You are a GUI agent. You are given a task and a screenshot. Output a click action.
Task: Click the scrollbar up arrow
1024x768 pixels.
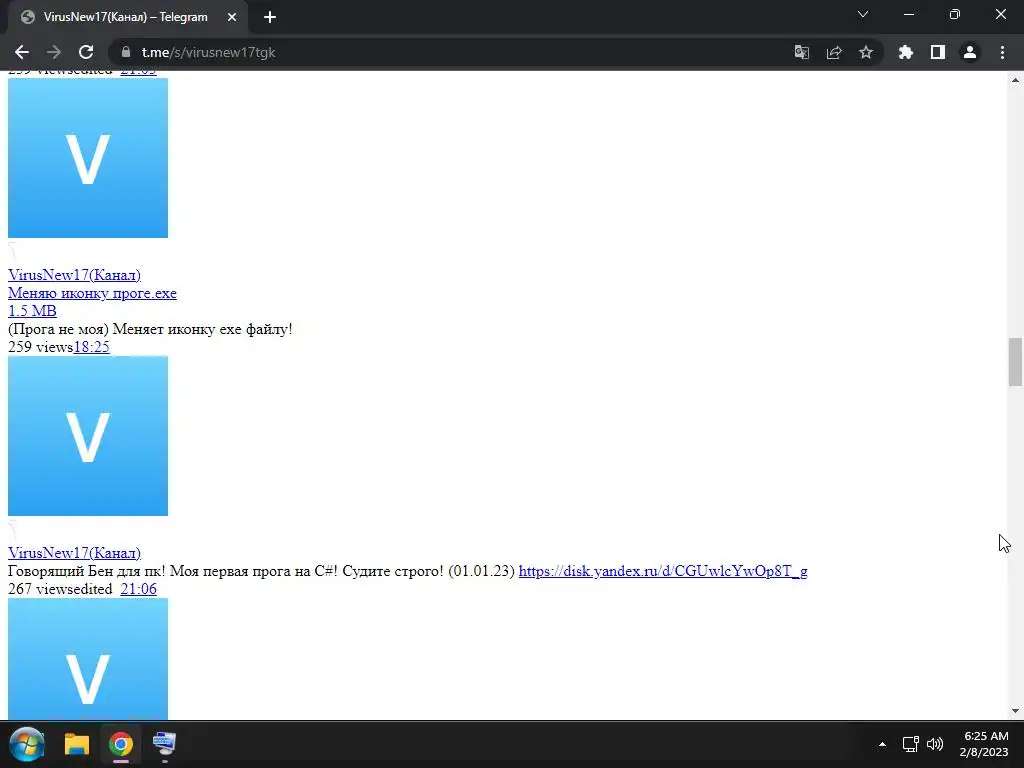pyautogui.click(x=1015, y=80)
